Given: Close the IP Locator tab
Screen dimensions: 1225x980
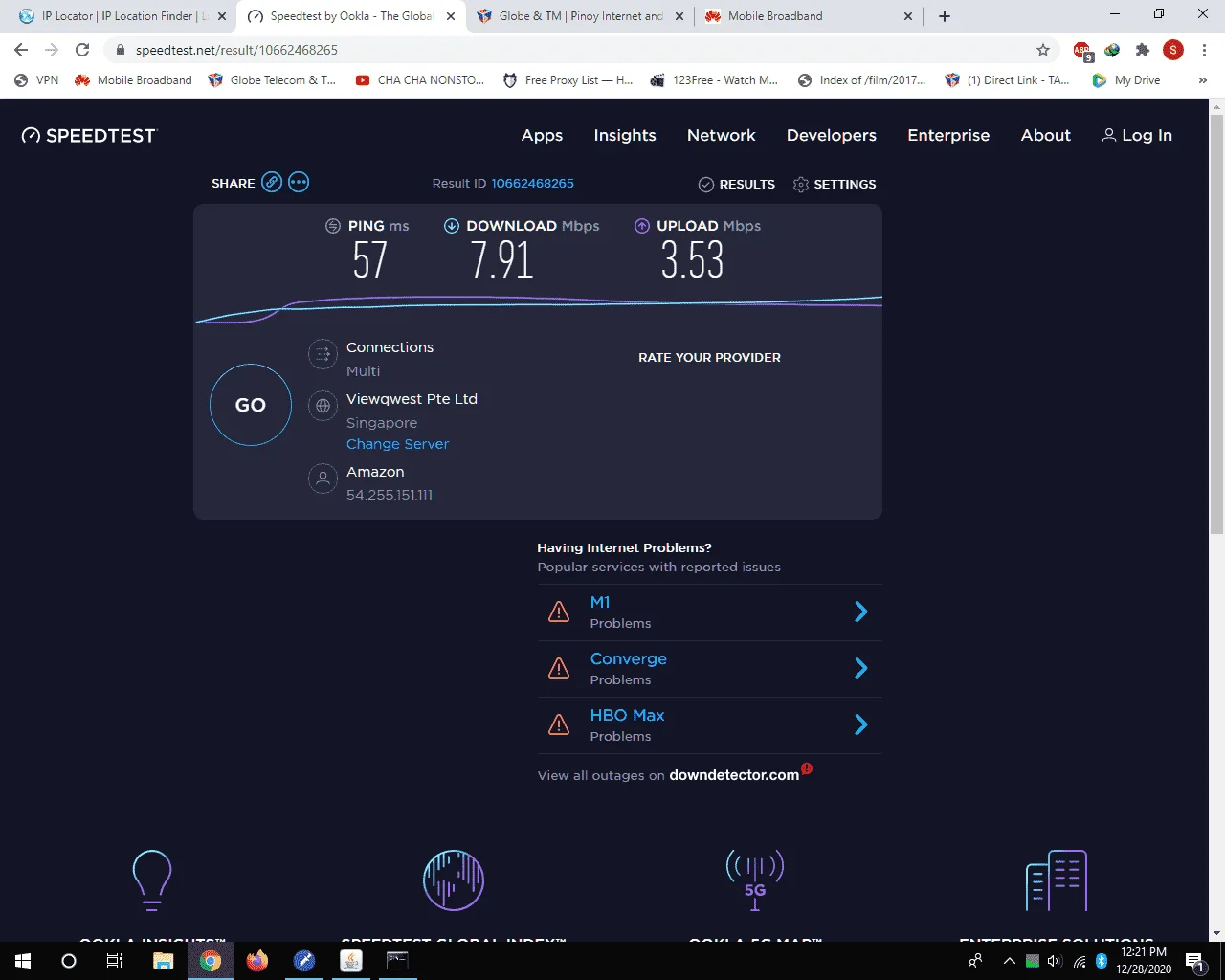Looking at the screenshot, I should tap(221, 16).
